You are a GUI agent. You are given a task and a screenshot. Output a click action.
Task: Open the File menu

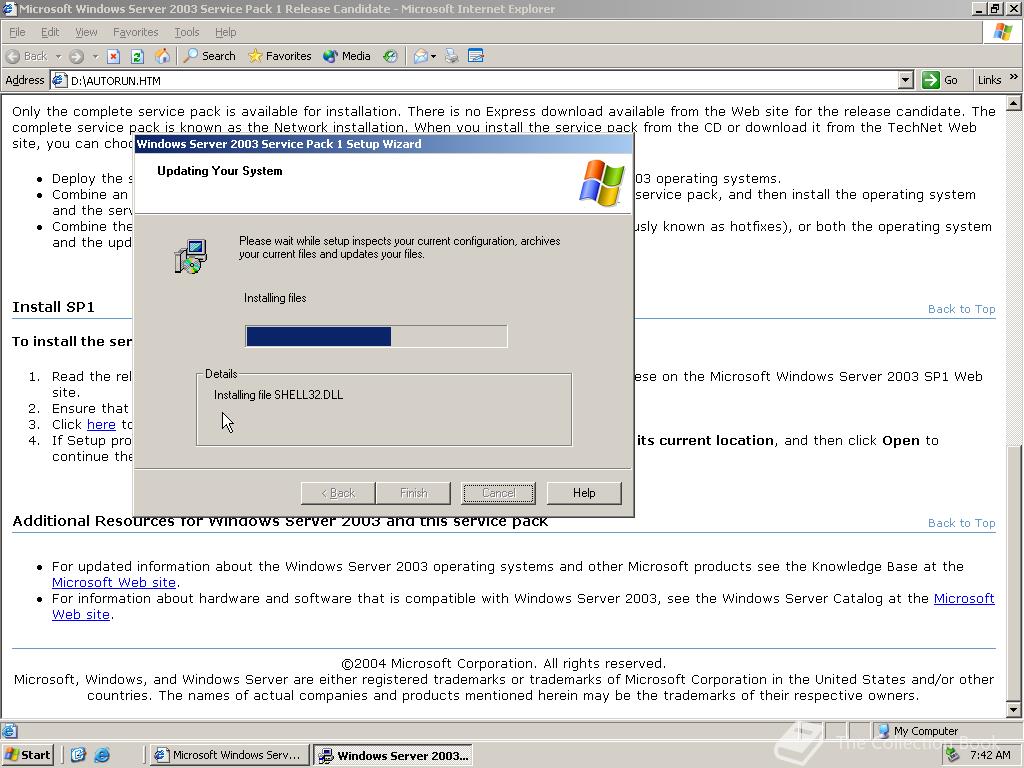pyautogui.click(x=17, y=32)
